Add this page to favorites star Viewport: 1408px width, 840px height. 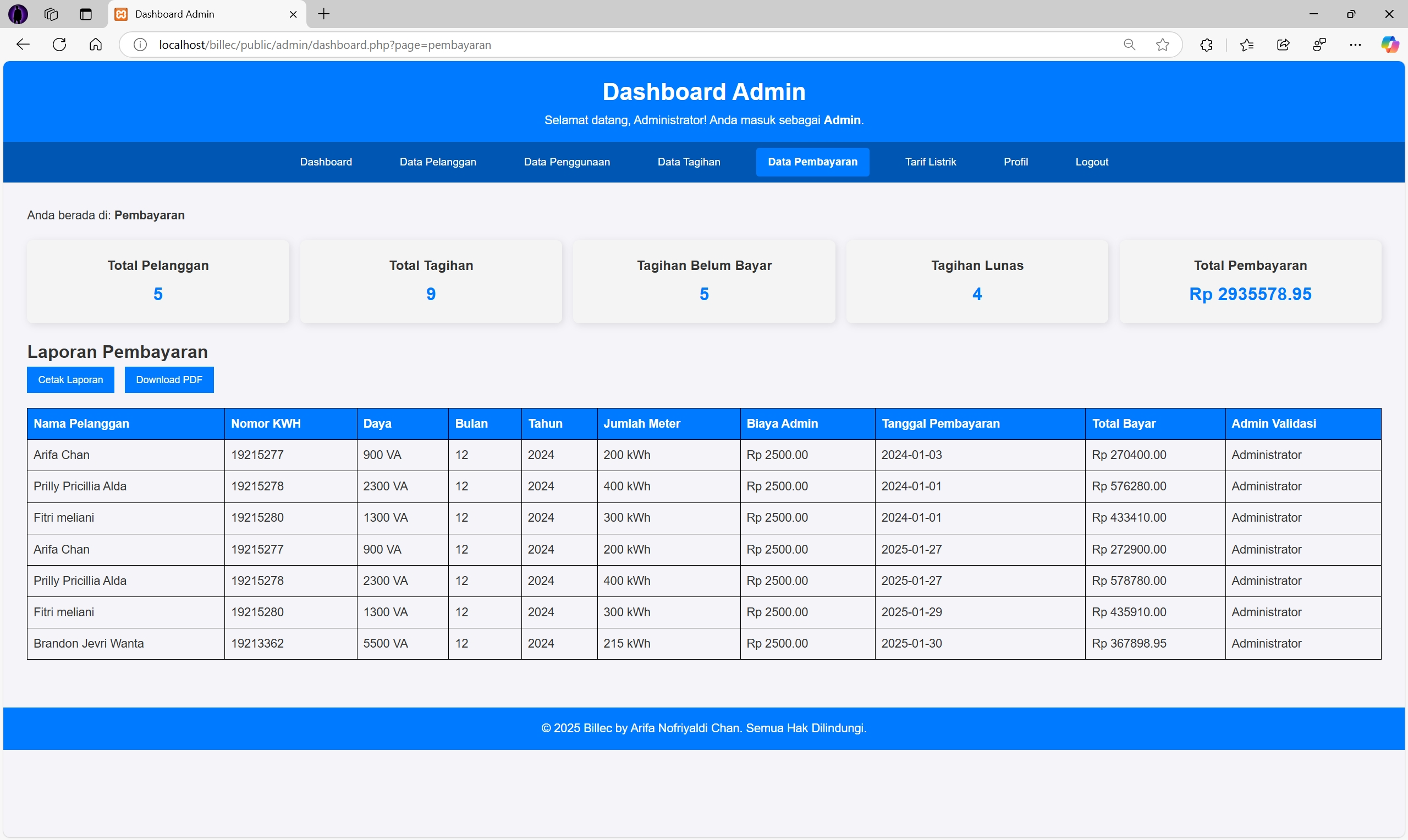coord(1163,45)
